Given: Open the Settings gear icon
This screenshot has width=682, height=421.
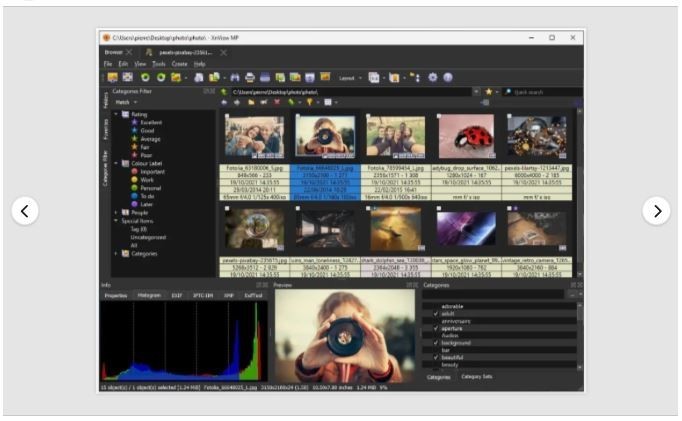Looking at the screenshot, I should pyautogui.click(x=433, y=77).
